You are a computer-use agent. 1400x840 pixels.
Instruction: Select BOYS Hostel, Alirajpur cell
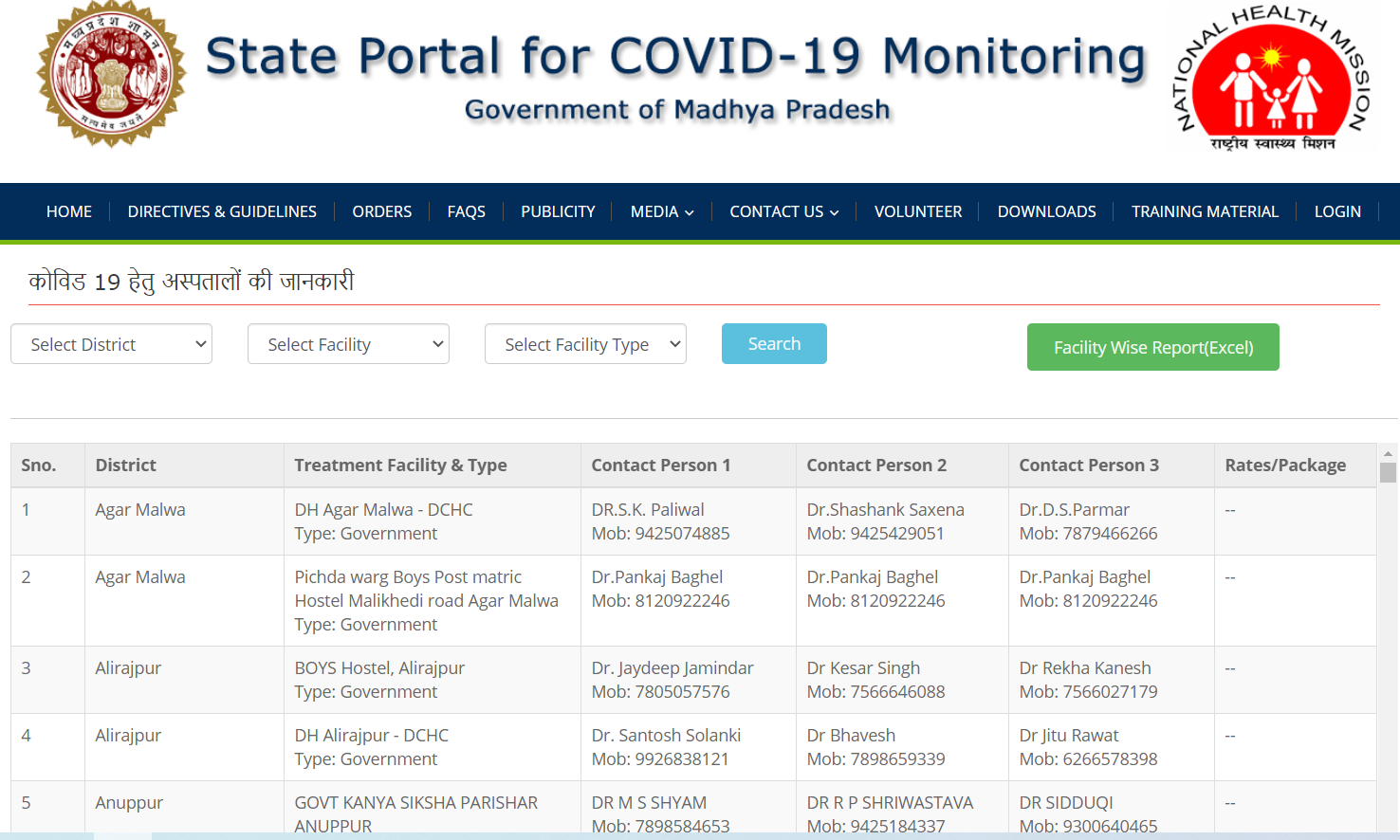(432, 680)
